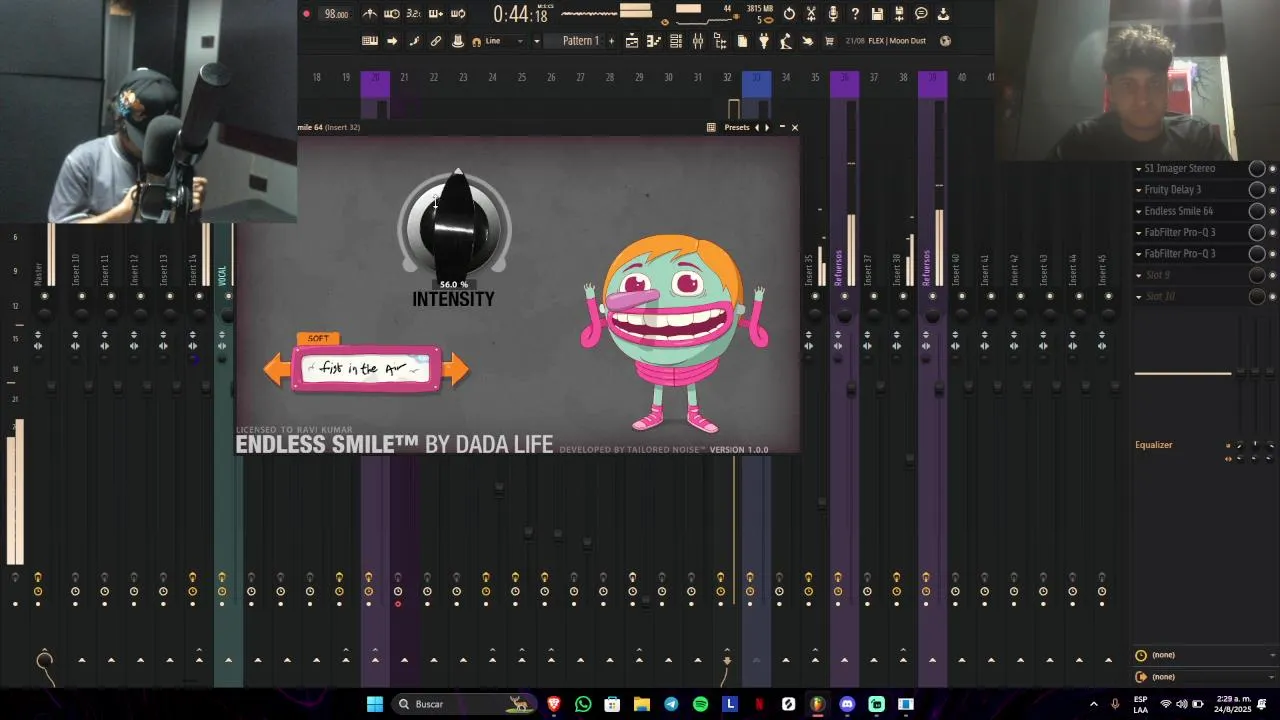Toggle S1 Imager Stereo enable switch
This screenshot has width=1280, height=720.
(x=1272, y=169)
